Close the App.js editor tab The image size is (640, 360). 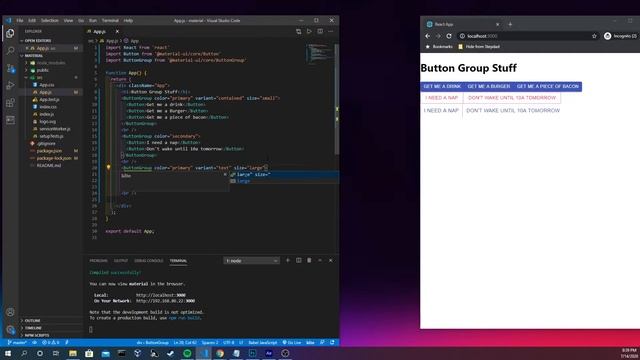coord(117,31)
